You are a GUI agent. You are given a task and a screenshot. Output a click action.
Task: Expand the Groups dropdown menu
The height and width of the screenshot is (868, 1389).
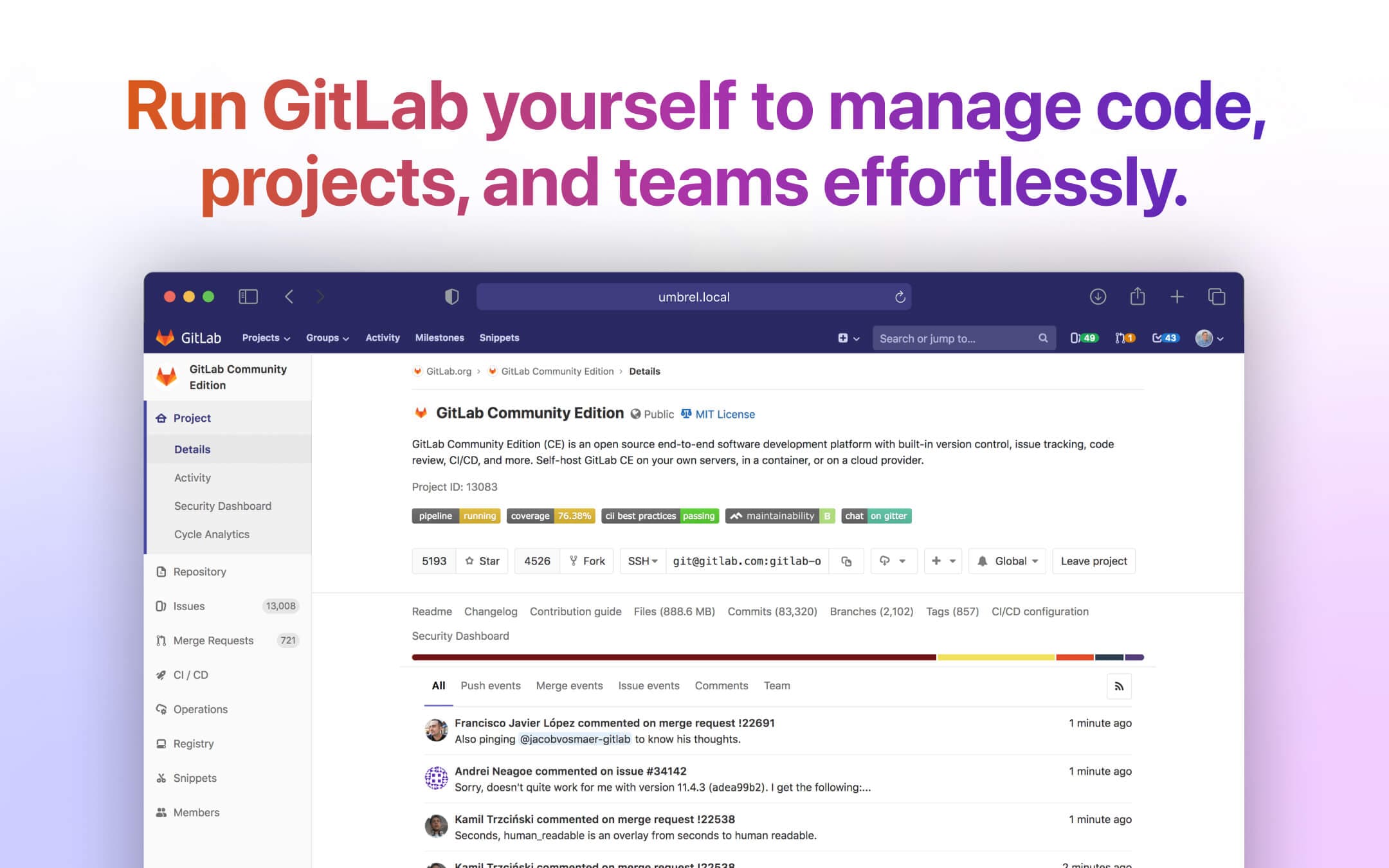326,337
